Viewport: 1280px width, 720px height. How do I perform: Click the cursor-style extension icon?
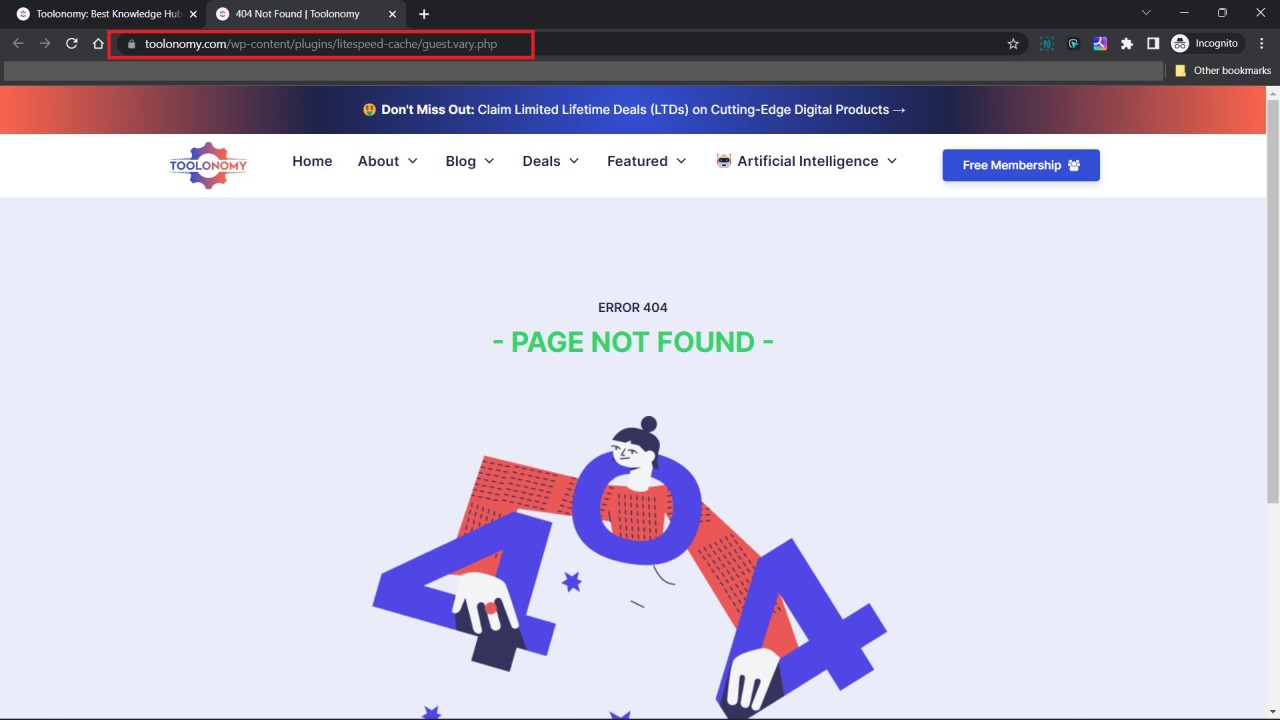(1073, 43)
